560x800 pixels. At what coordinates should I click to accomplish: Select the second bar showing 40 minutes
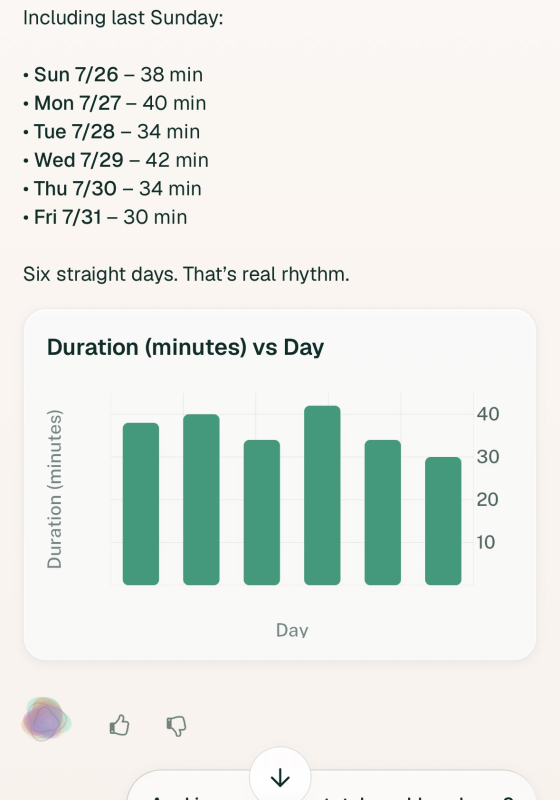[x=201, y=499]
